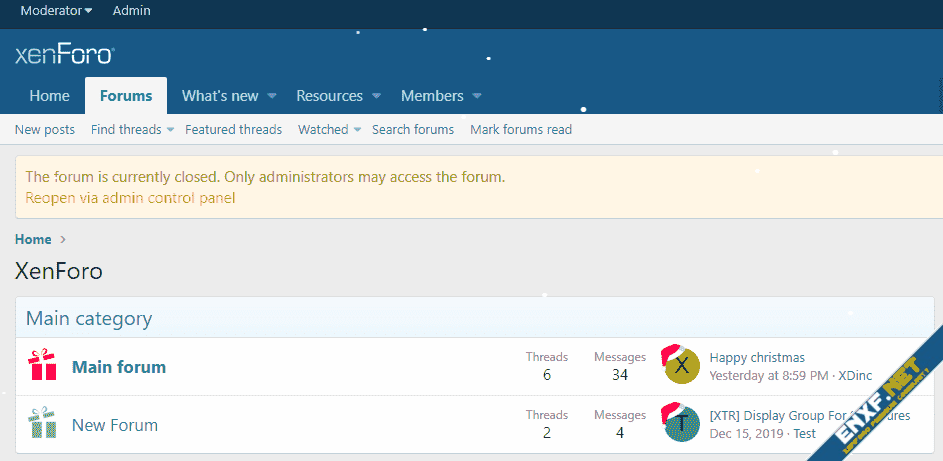943x461 pixels.
Task: Expand the Watched submenu
Action: (357, 130)
